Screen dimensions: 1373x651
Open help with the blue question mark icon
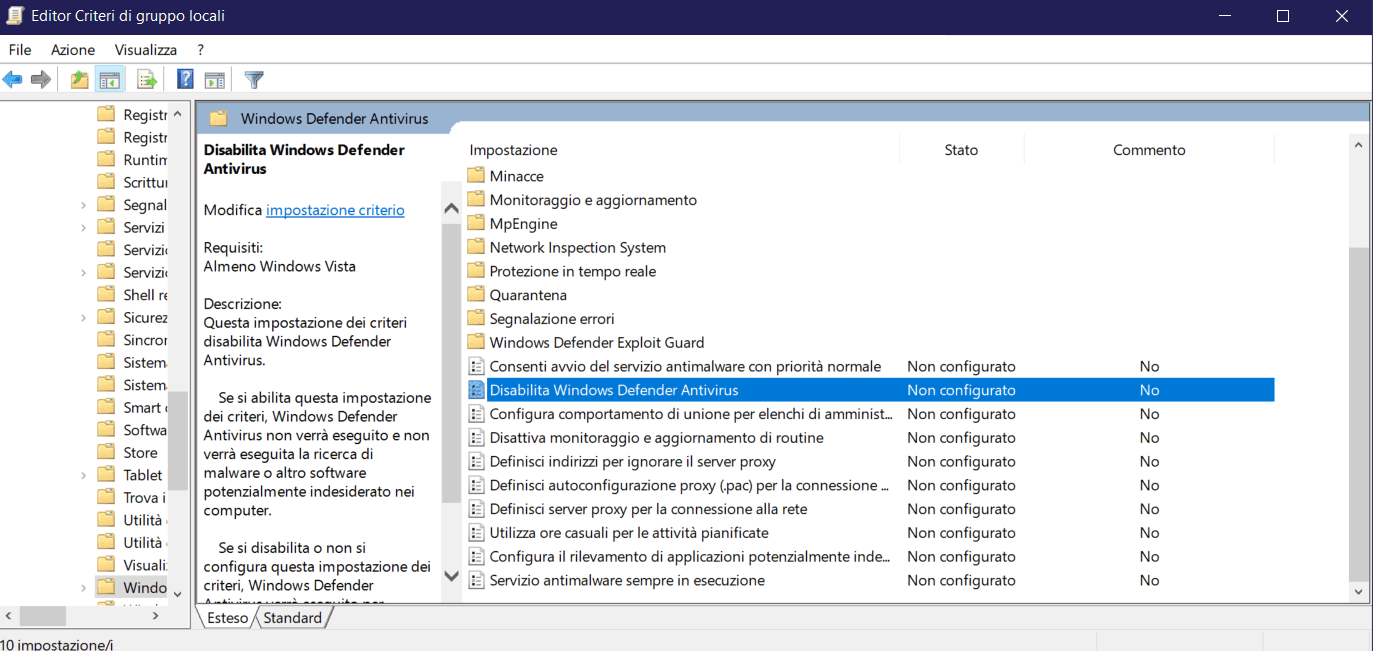185,80
